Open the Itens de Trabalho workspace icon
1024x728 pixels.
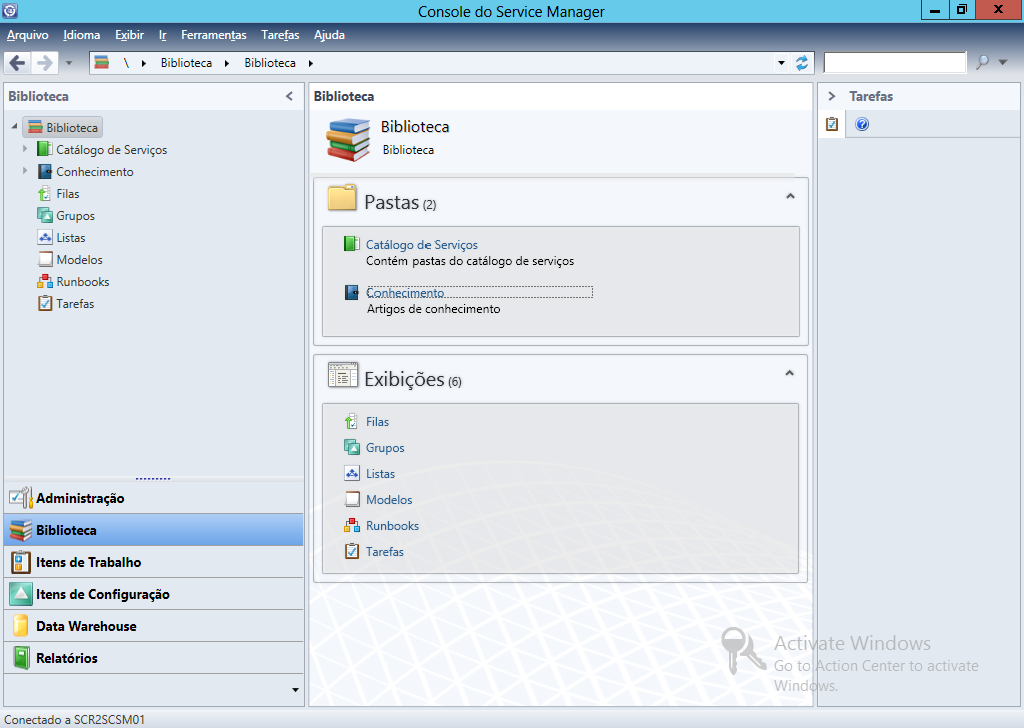20,562
